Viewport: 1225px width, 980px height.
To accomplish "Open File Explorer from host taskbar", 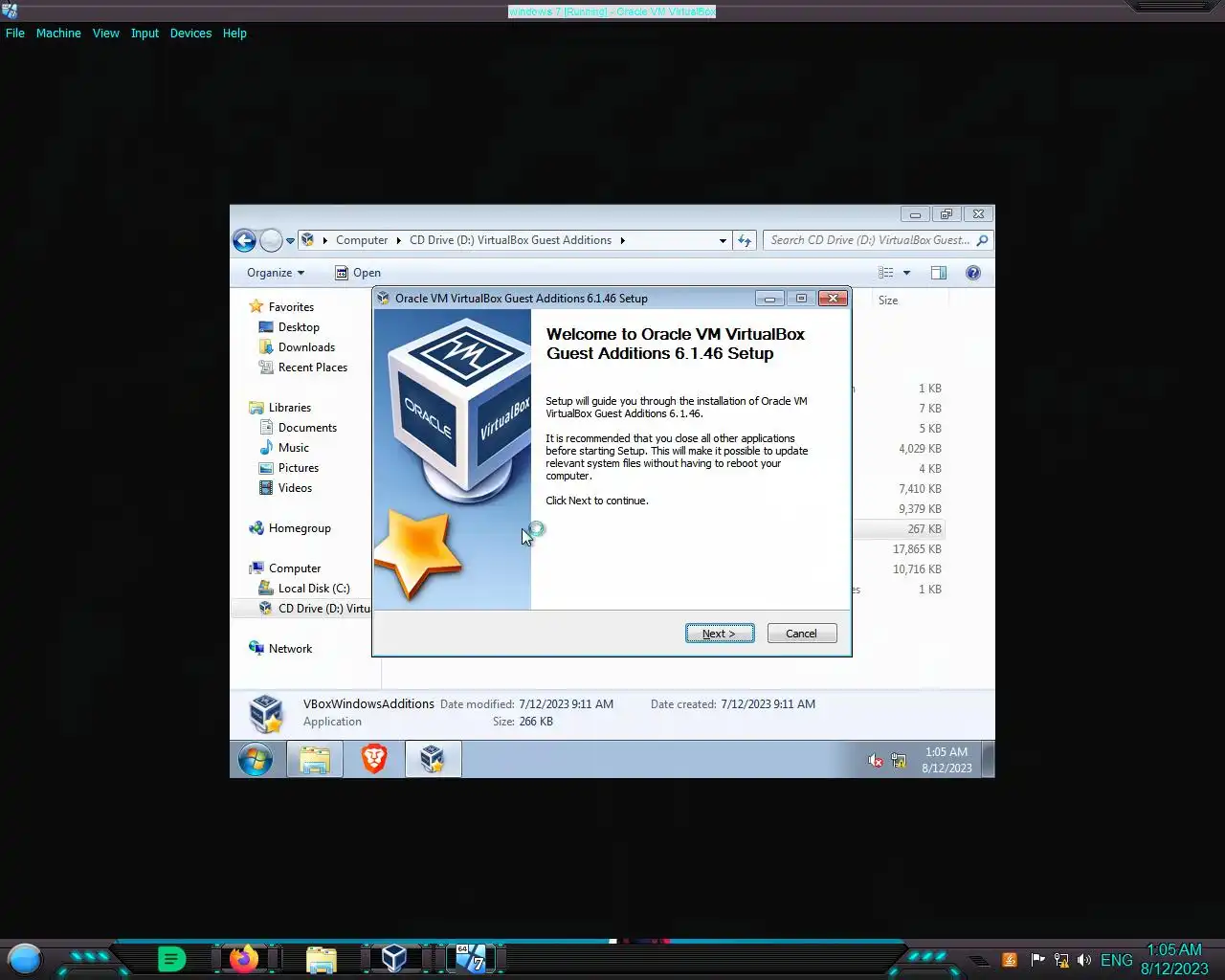I will click(x=322, y=960).
